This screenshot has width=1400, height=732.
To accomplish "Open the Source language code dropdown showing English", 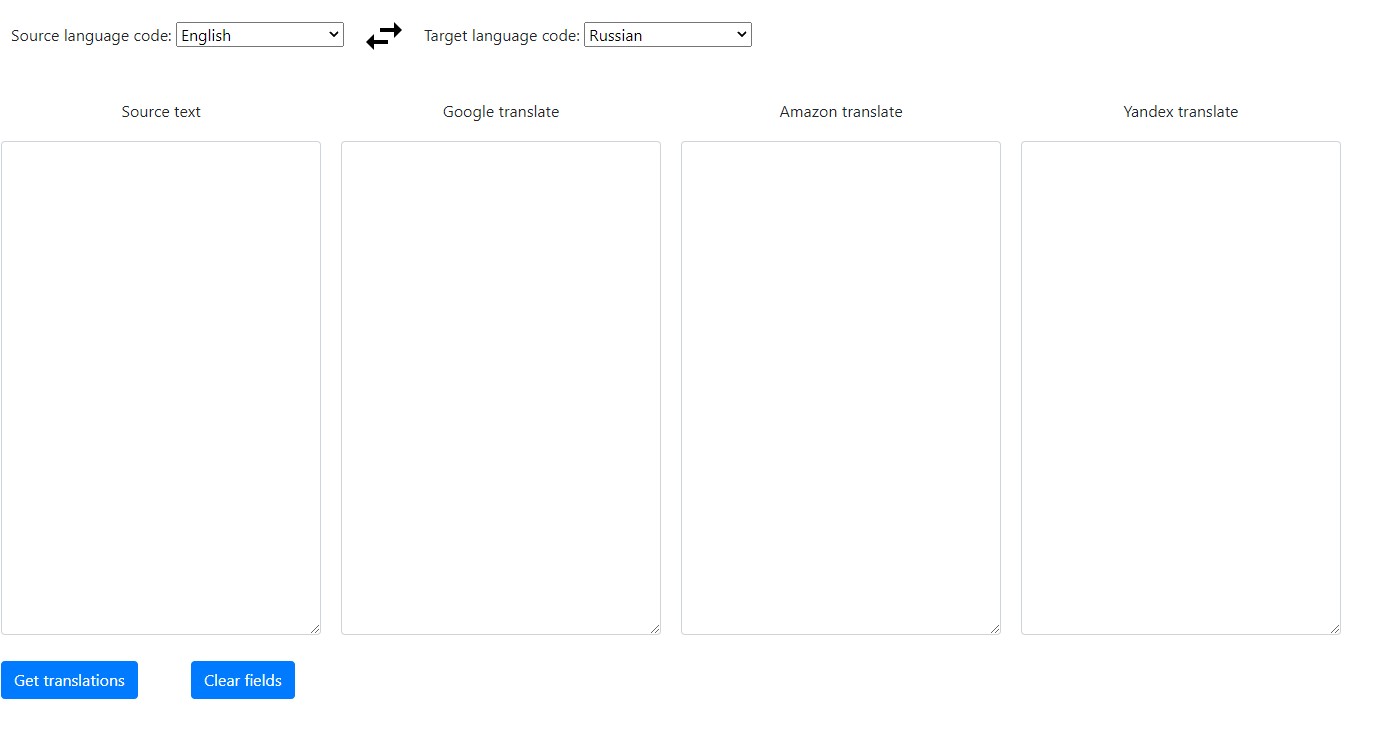I will tap(259, 35).
